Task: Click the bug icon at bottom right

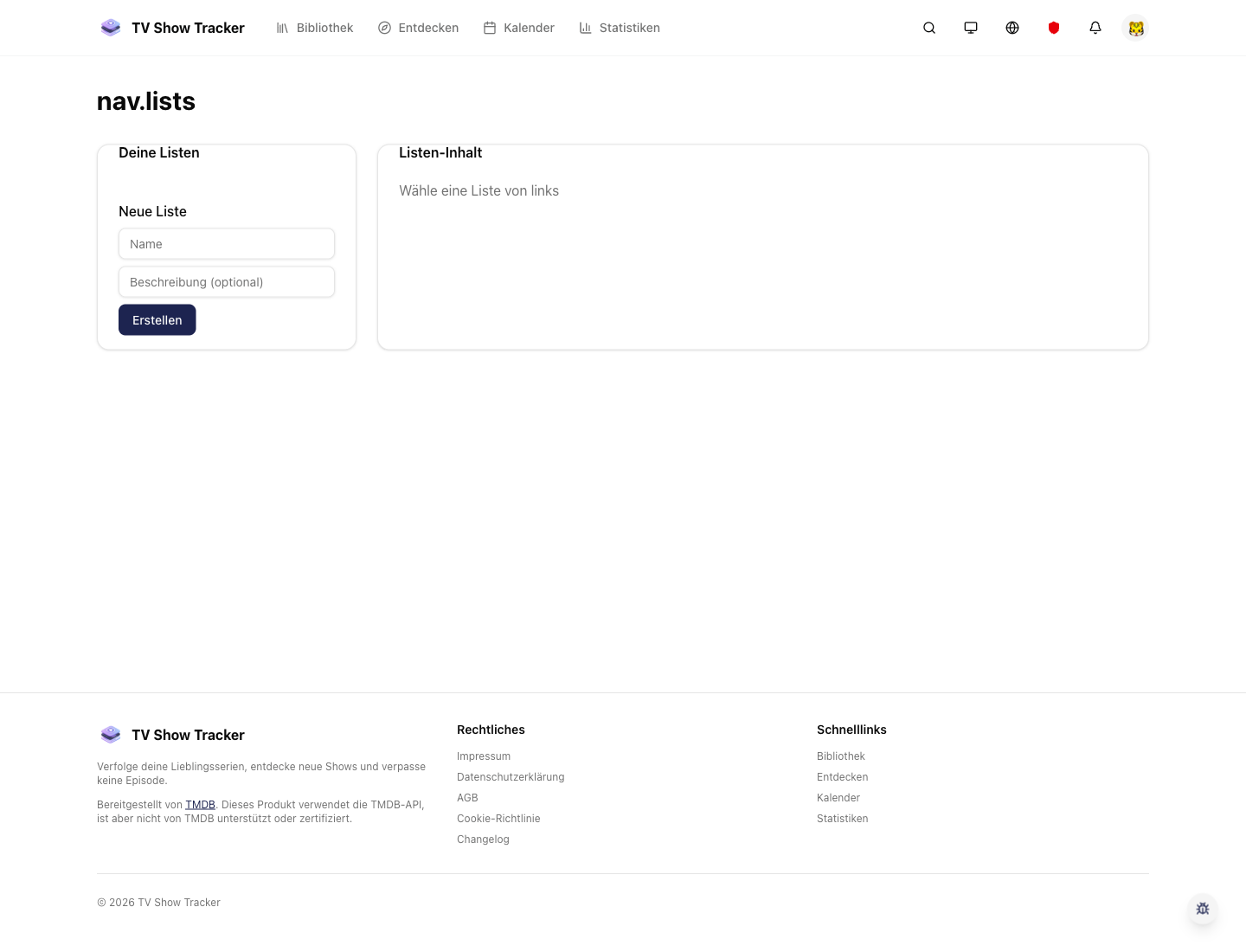Action: (1203, 909)
